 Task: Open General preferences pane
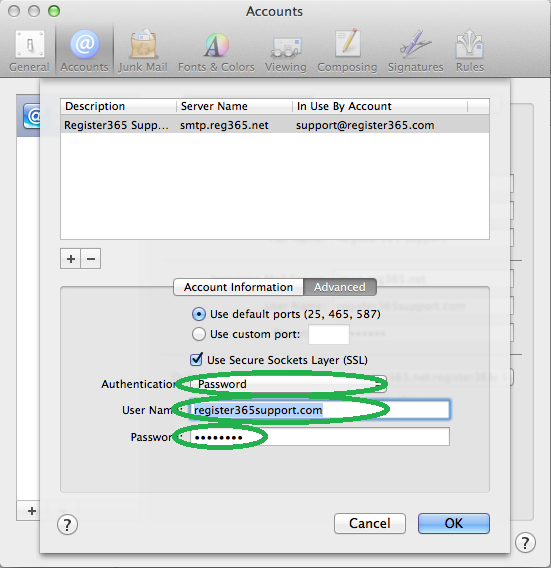tap(29, 51)
